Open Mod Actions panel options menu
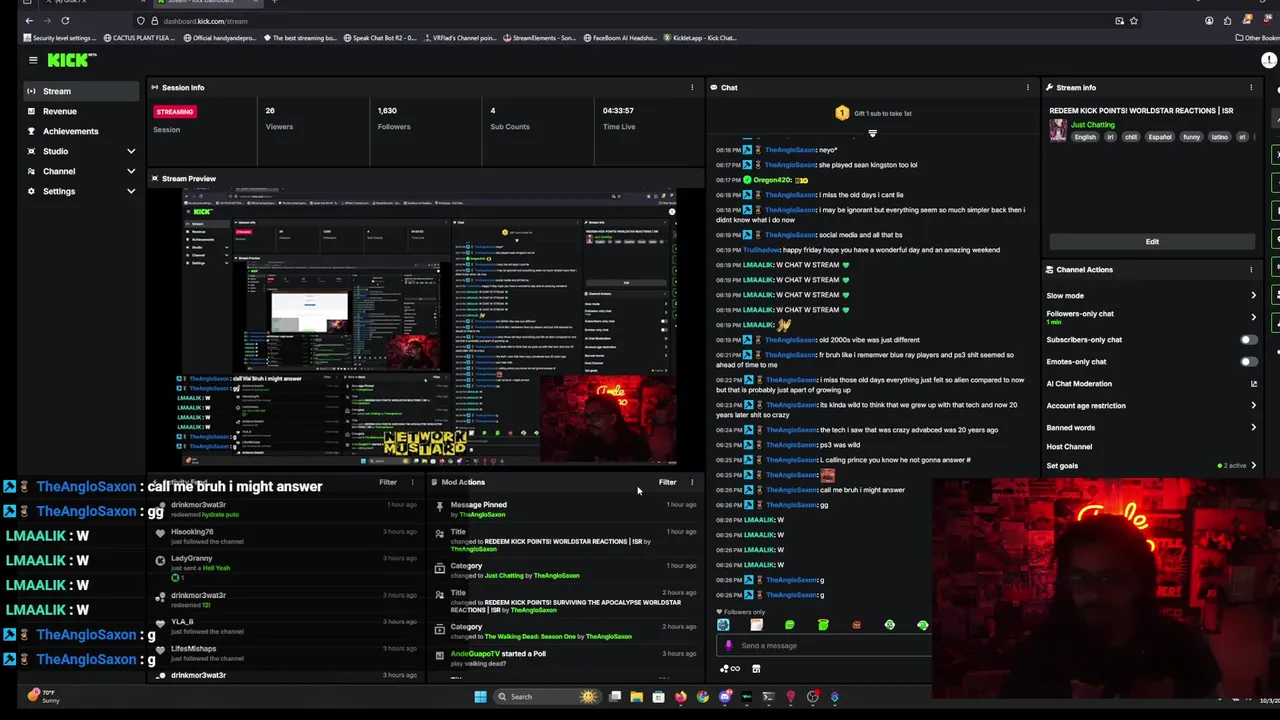The image size is (1280, 720). [692, 482]
